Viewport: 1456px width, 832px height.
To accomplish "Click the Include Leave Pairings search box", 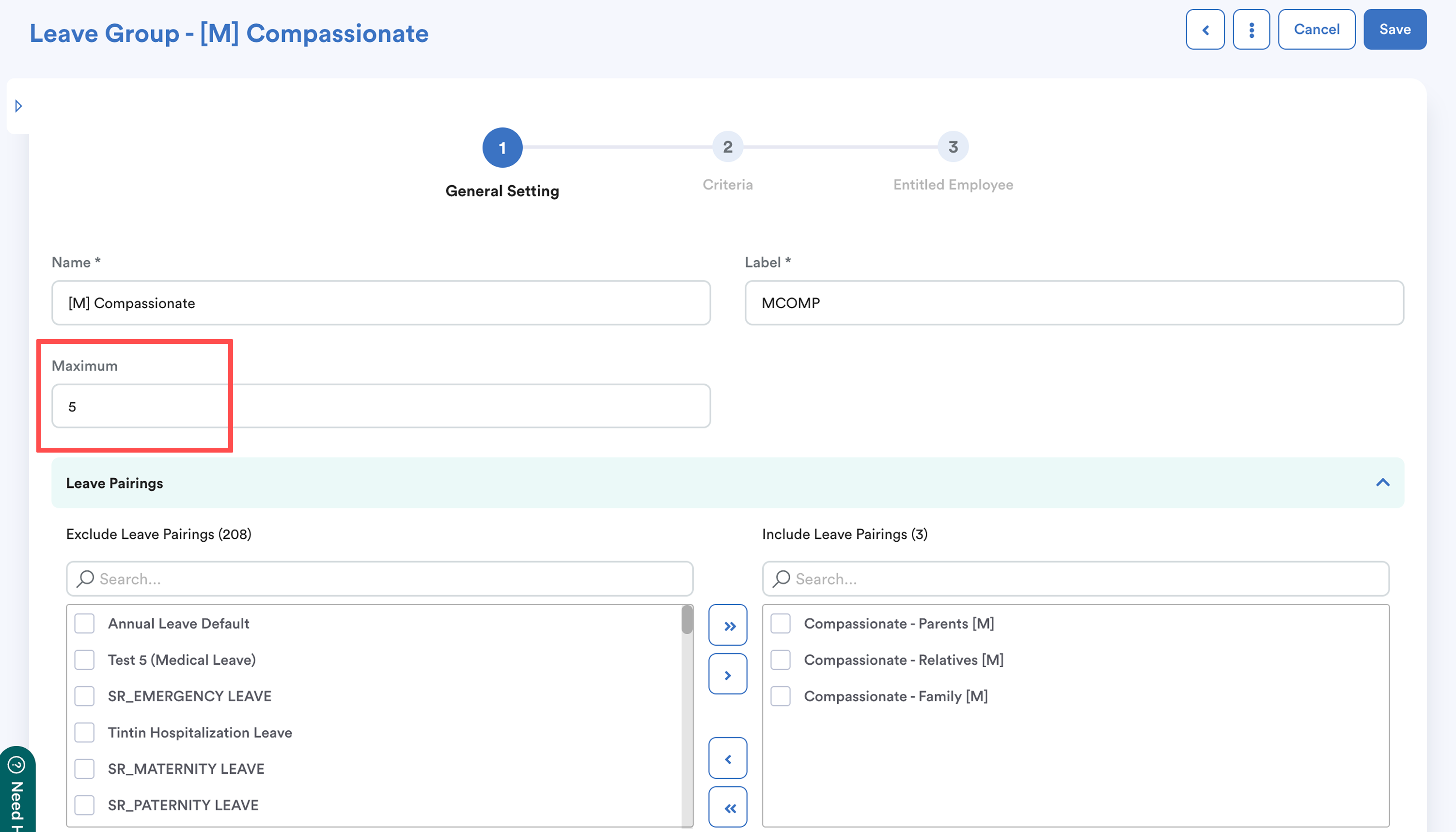I will click(x=1075, y=579).
